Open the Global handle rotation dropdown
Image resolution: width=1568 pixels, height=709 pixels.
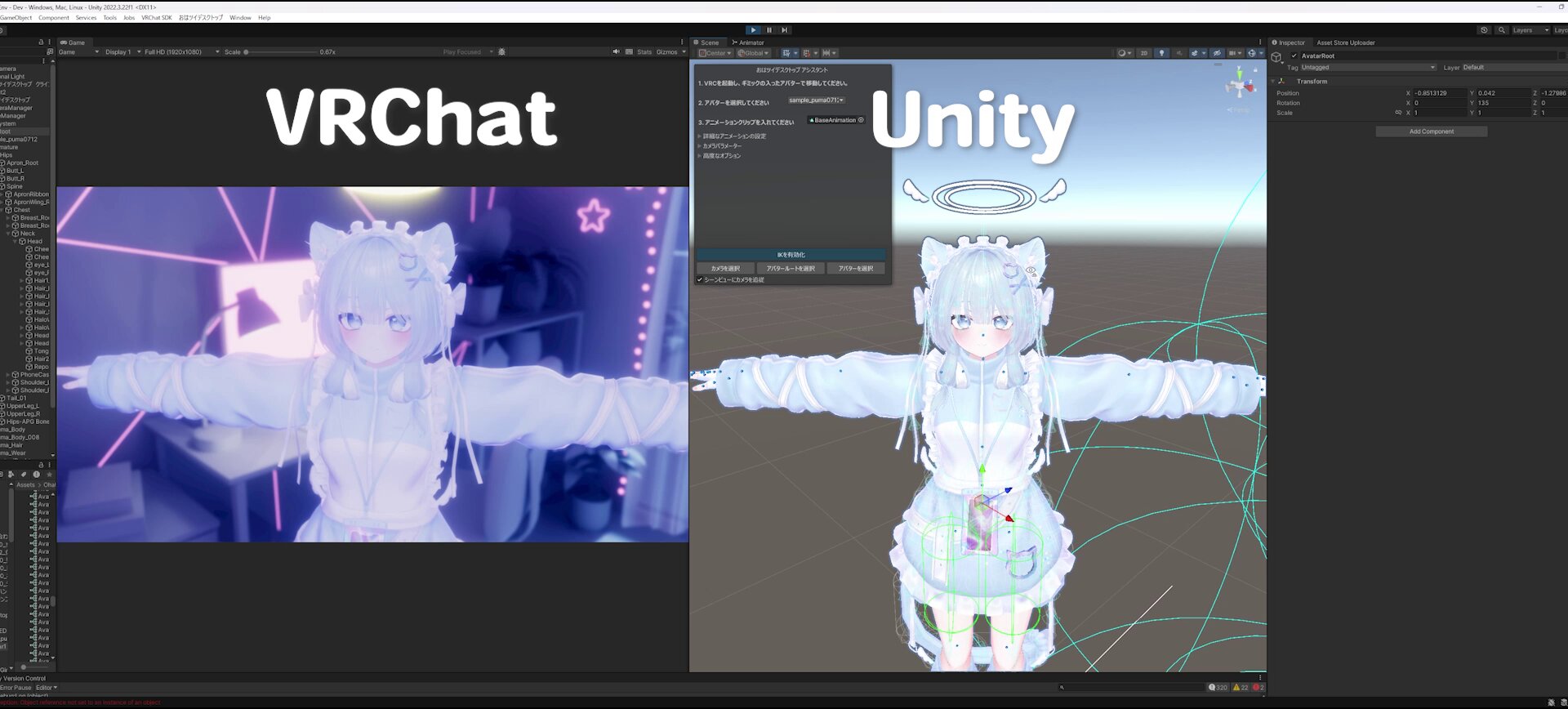click(753, 53)
